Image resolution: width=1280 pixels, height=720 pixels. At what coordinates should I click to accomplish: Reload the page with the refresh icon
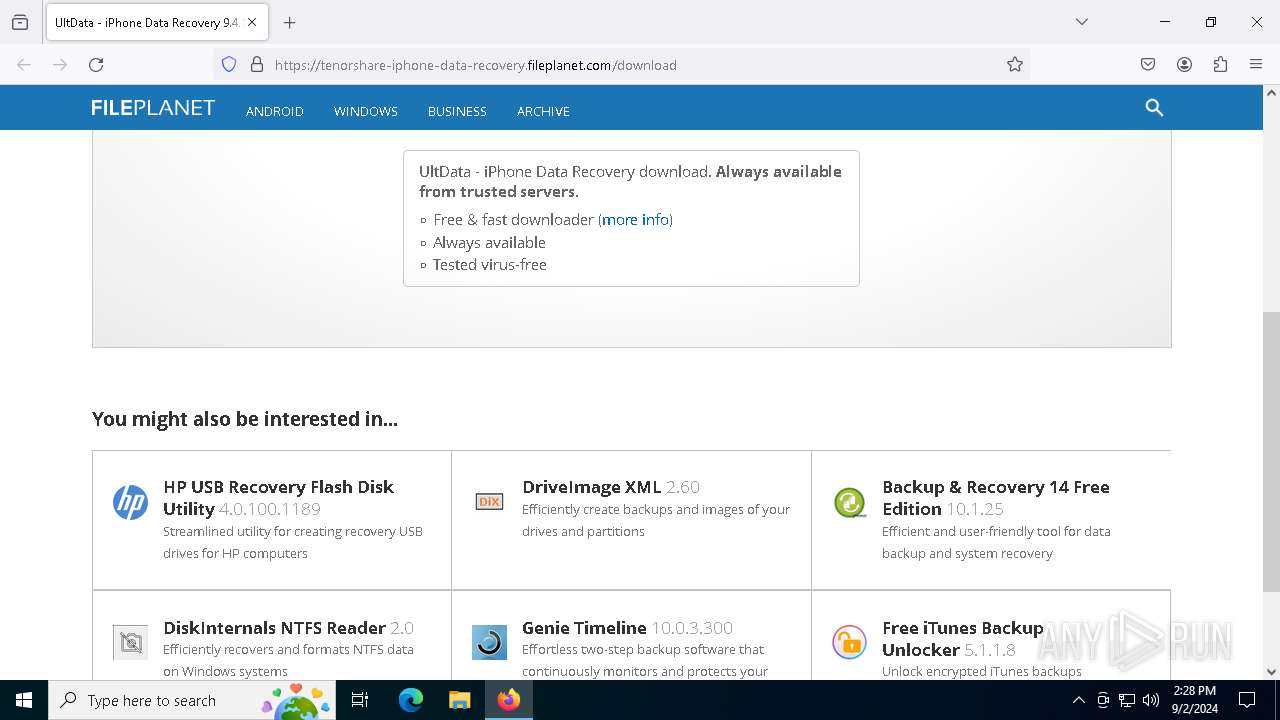(x=96, y=65)
